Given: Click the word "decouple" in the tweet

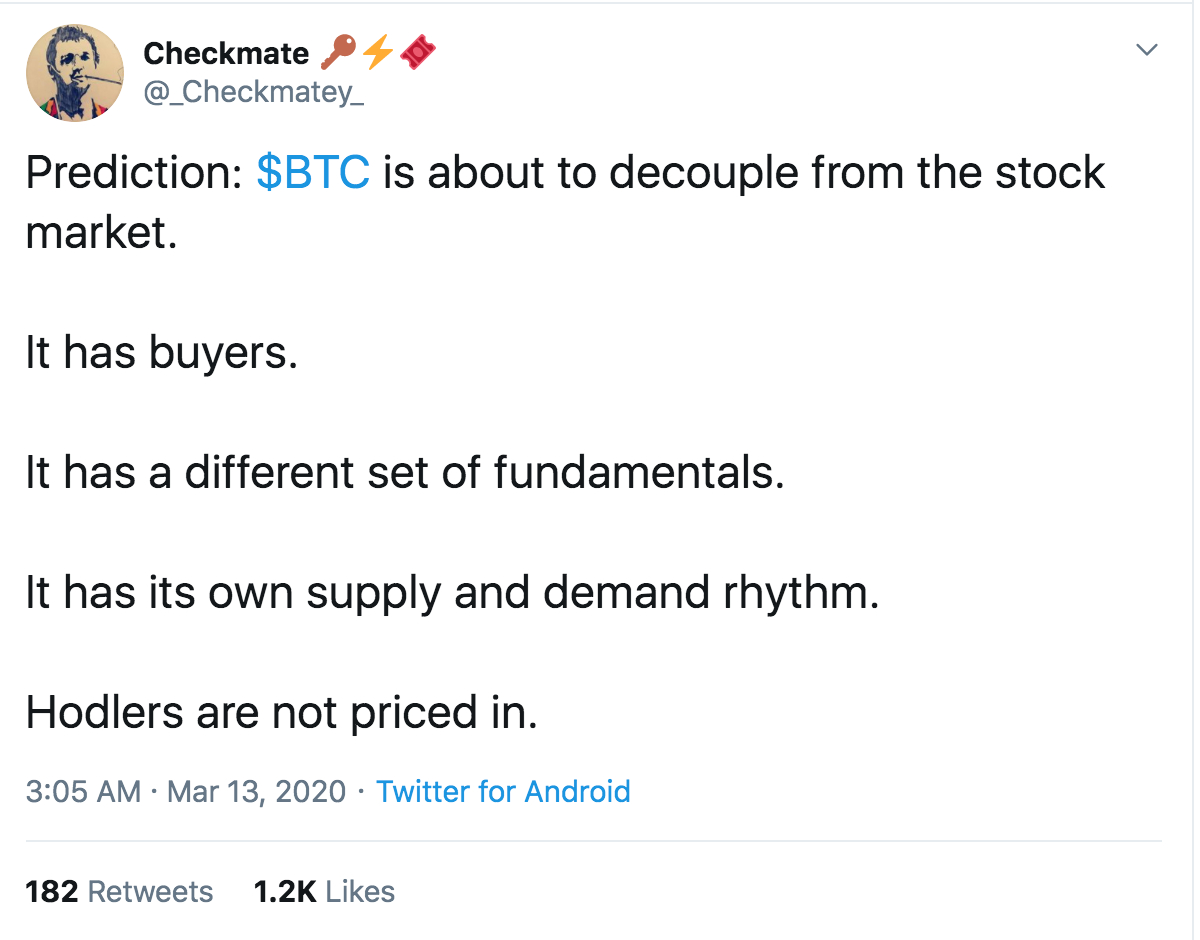Looking at the screenshot, I should click(704, 172).
